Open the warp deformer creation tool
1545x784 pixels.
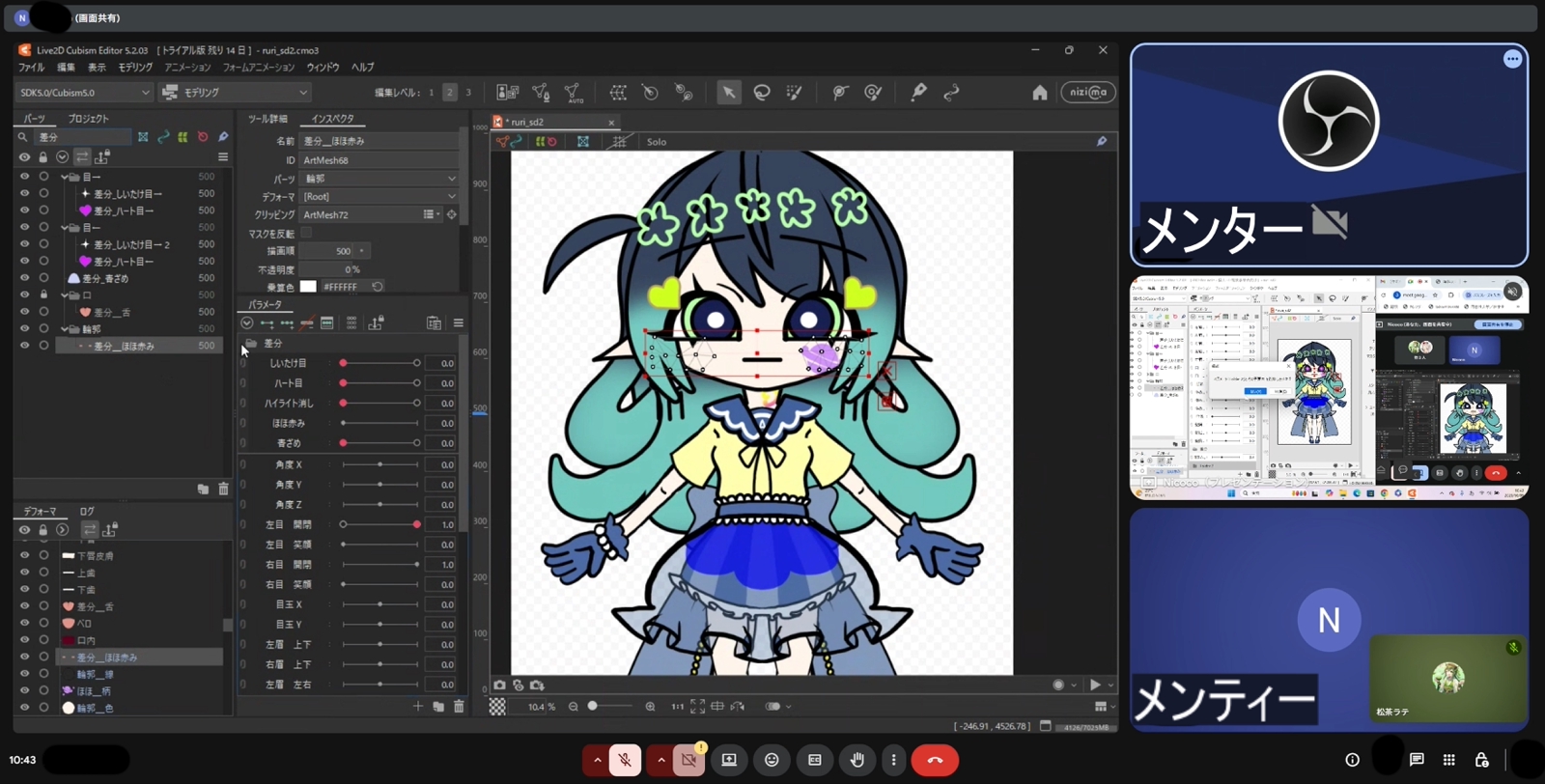[618, 93]
